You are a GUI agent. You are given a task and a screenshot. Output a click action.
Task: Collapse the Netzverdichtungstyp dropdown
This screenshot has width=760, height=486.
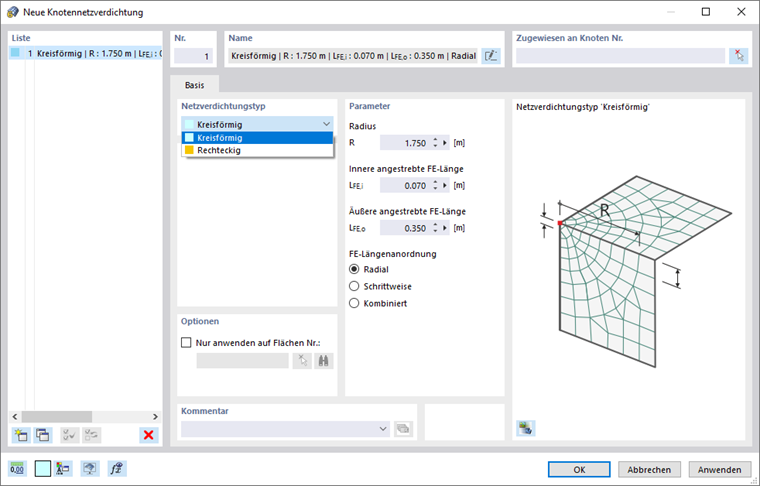(326, 125)
